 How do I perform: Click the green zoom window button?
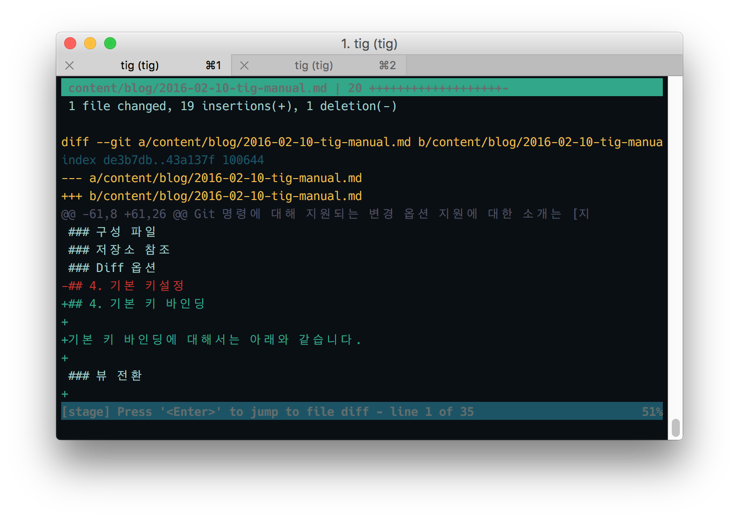pyautogui.click(x=110, y=43)
